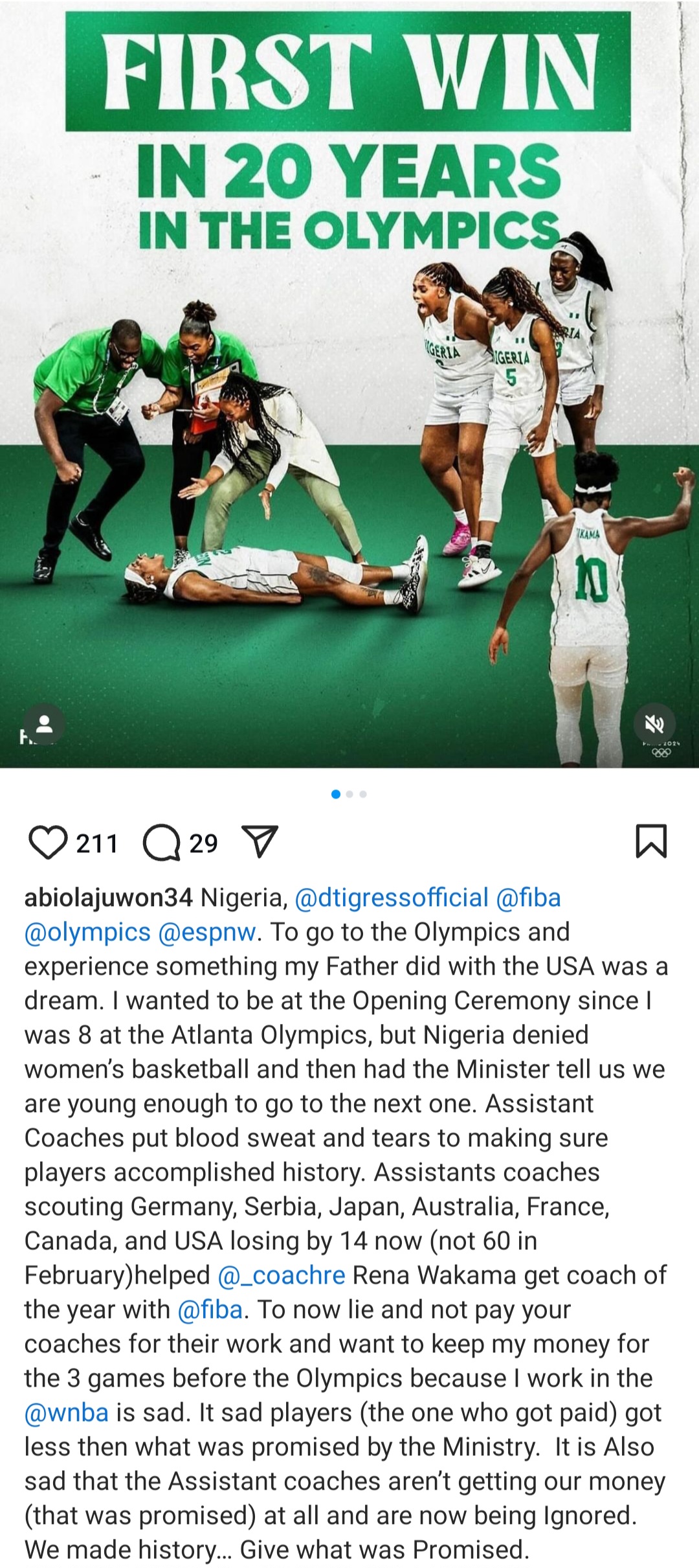Show tagged people icon on photo
The image size is (699, 1568).
click(x=44, y=723)
